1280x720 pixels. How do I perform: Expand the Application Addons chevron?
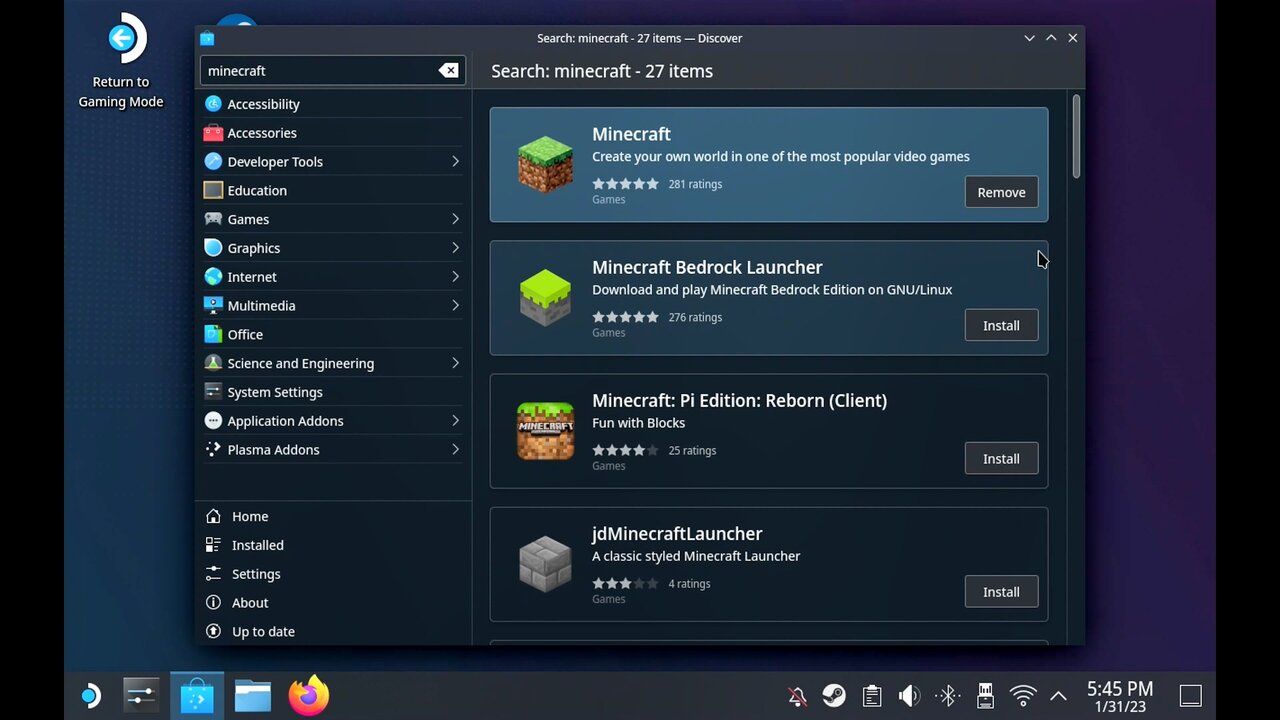[455, 420]
